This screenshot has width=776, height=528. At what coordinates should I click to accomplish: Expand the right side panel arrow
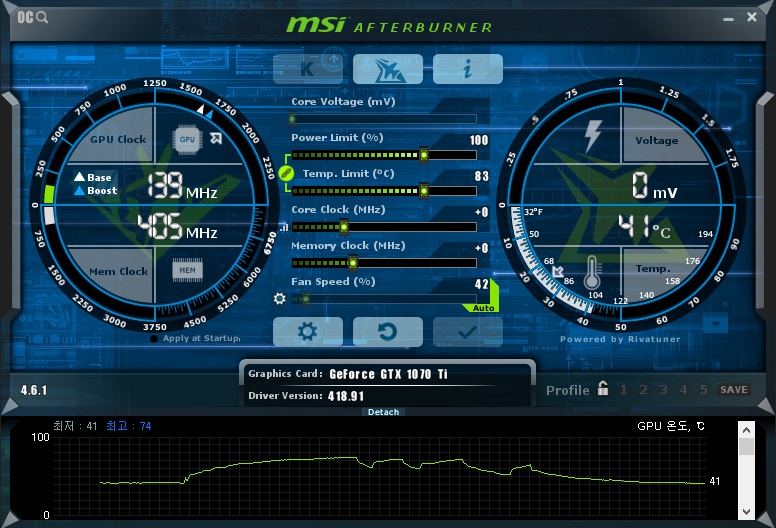766,99
